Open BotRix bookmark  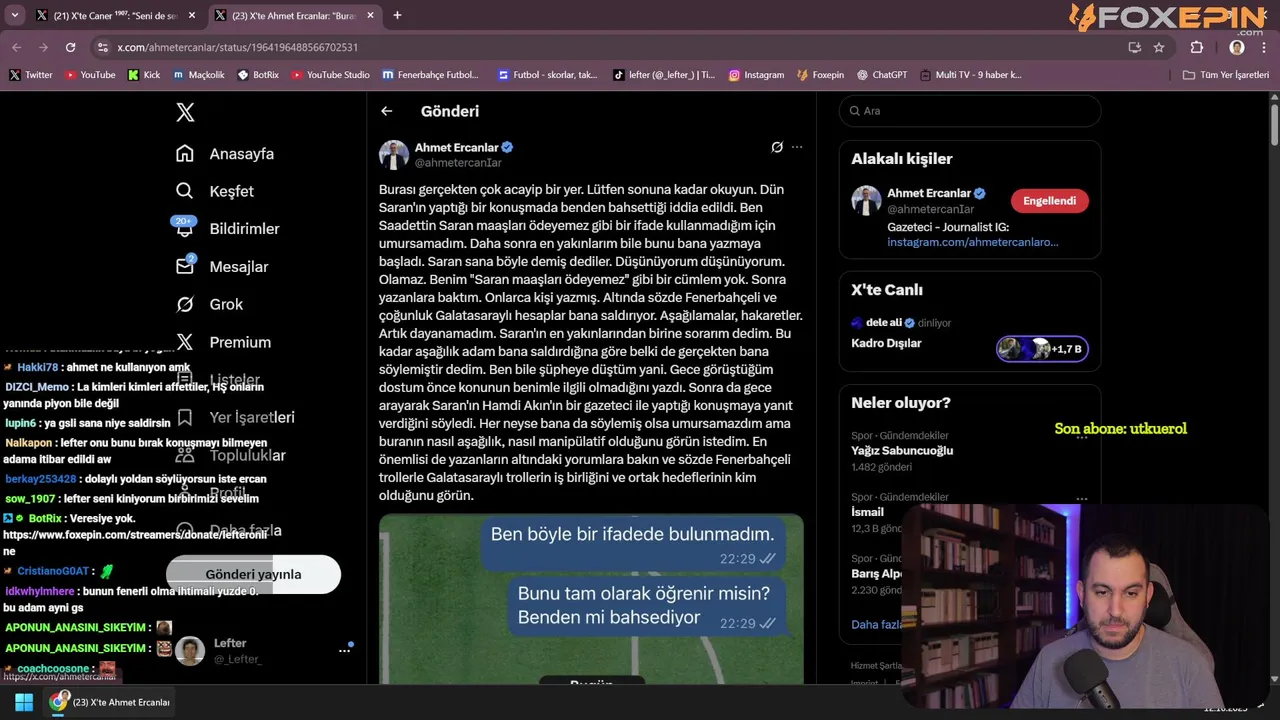[258, 75]
